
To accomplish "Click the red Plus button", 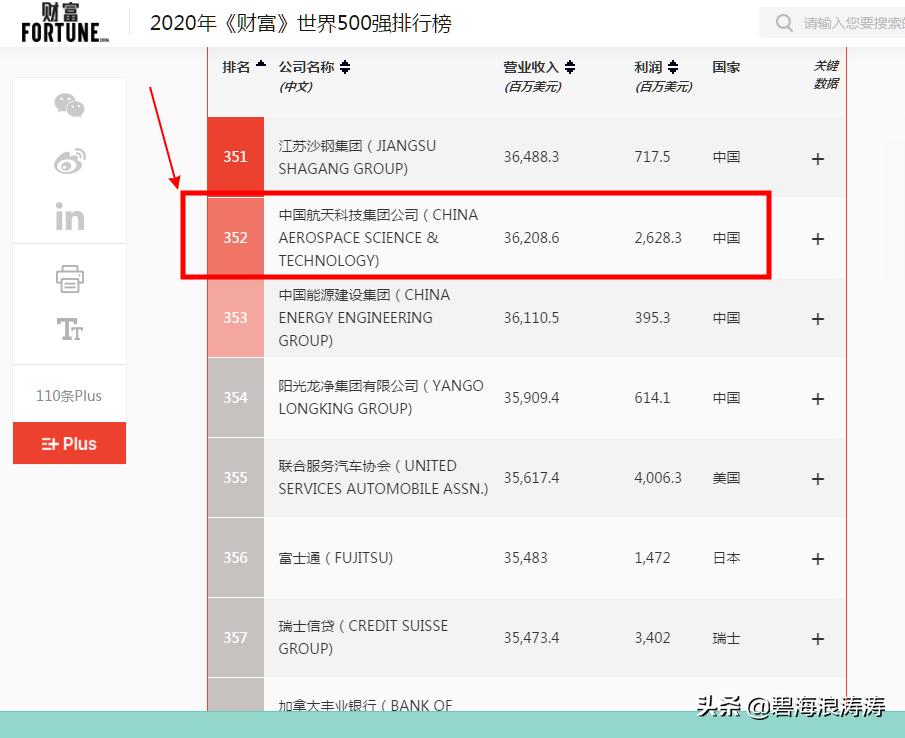I will pyautogui.click(x=69, y=443).
